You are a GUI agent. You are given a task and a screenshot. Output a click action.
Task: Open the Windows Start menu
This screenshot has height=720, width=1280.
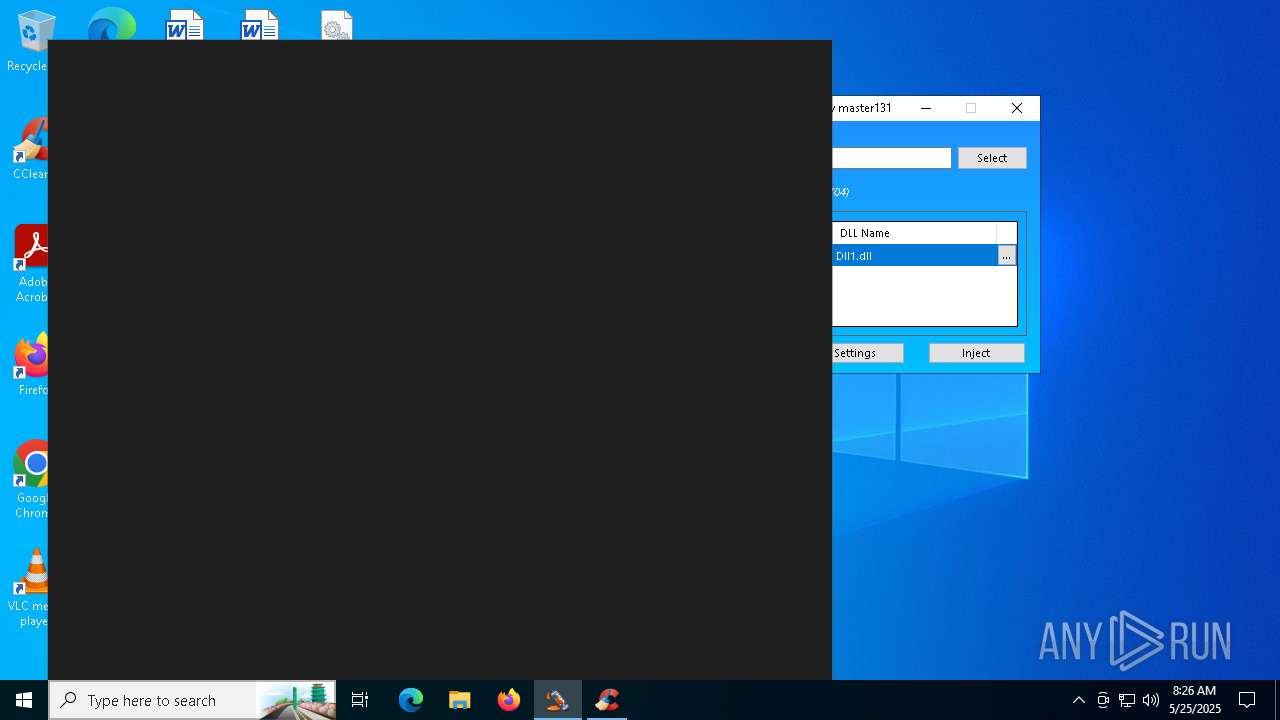(x=24, y=700)
